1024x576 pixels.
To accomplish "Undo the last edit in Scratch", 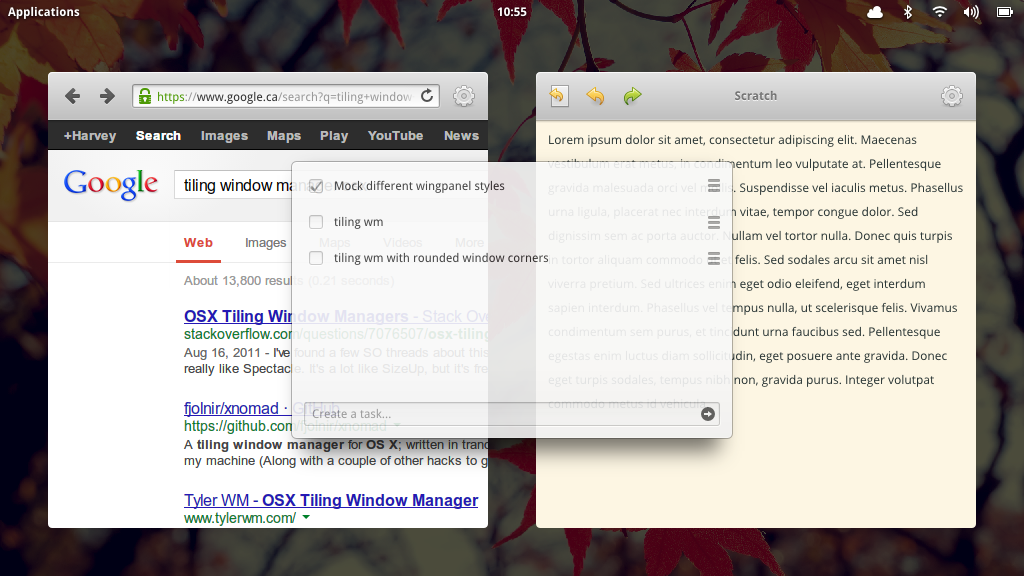I will tap(595, 96).
